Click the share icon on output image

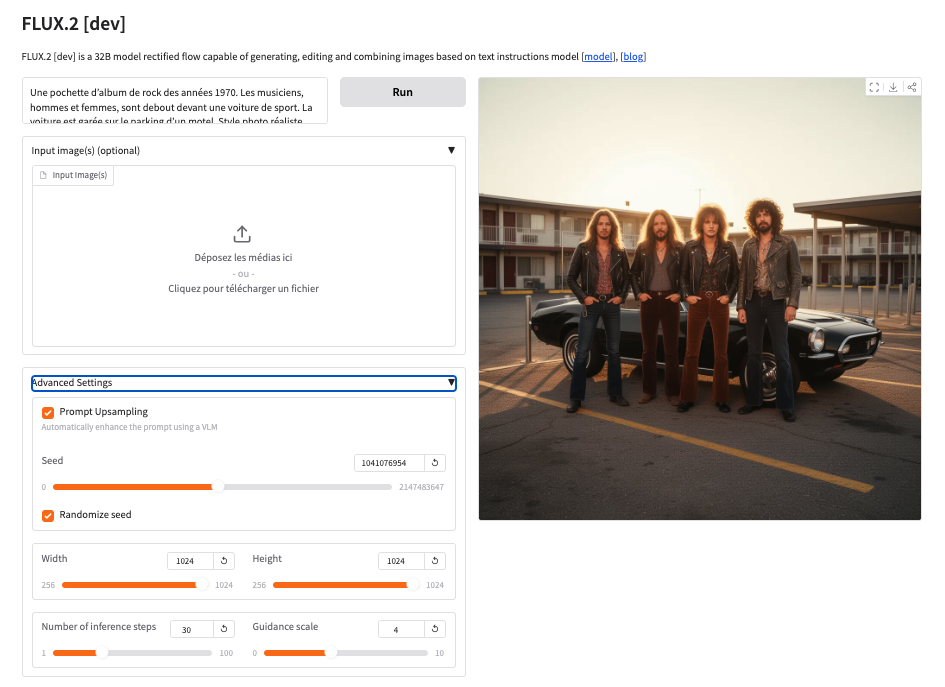coord(911,88)
